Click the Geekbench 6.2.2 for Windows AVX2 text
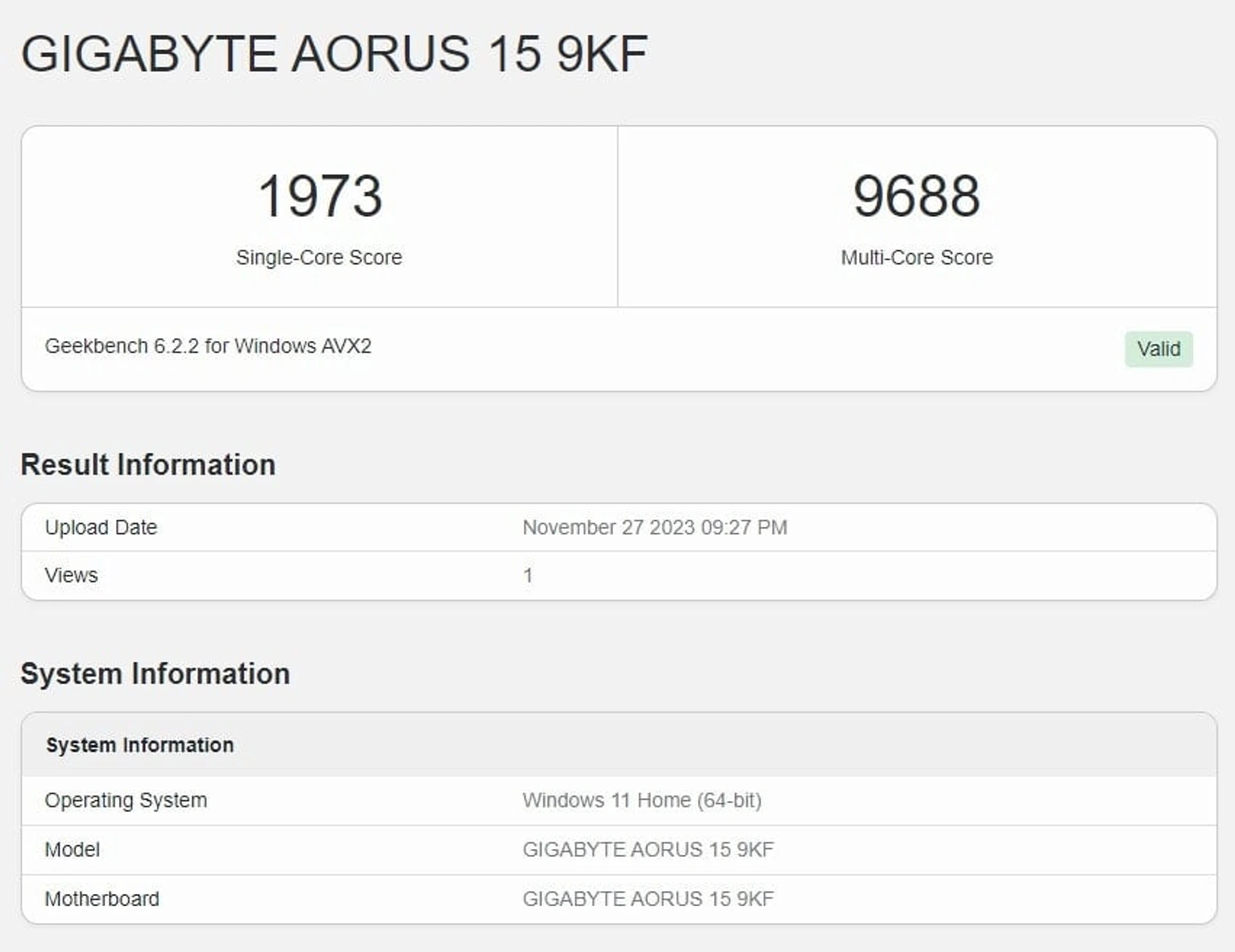1235x952 pixels. pyautogui.click(x=208, y=346)
